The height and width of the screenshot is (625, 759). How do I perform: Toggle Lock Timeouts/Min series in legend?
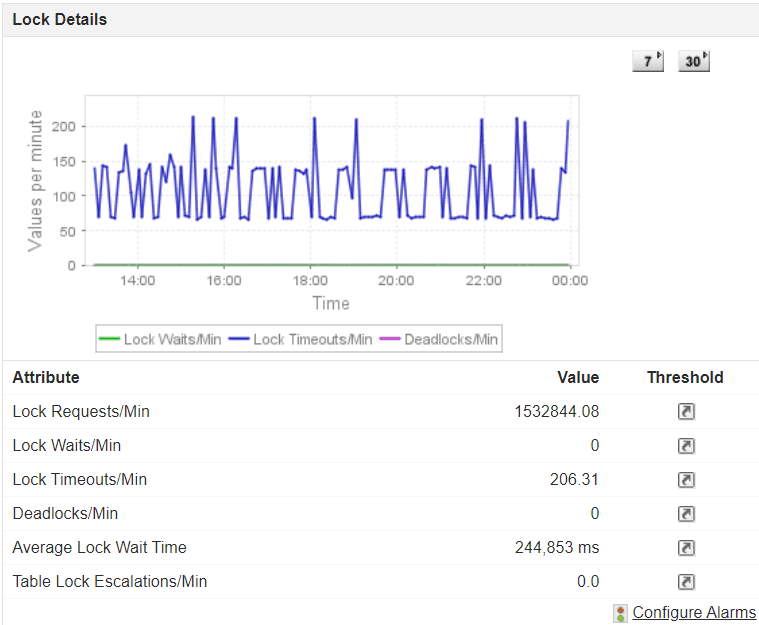[312, 340]
